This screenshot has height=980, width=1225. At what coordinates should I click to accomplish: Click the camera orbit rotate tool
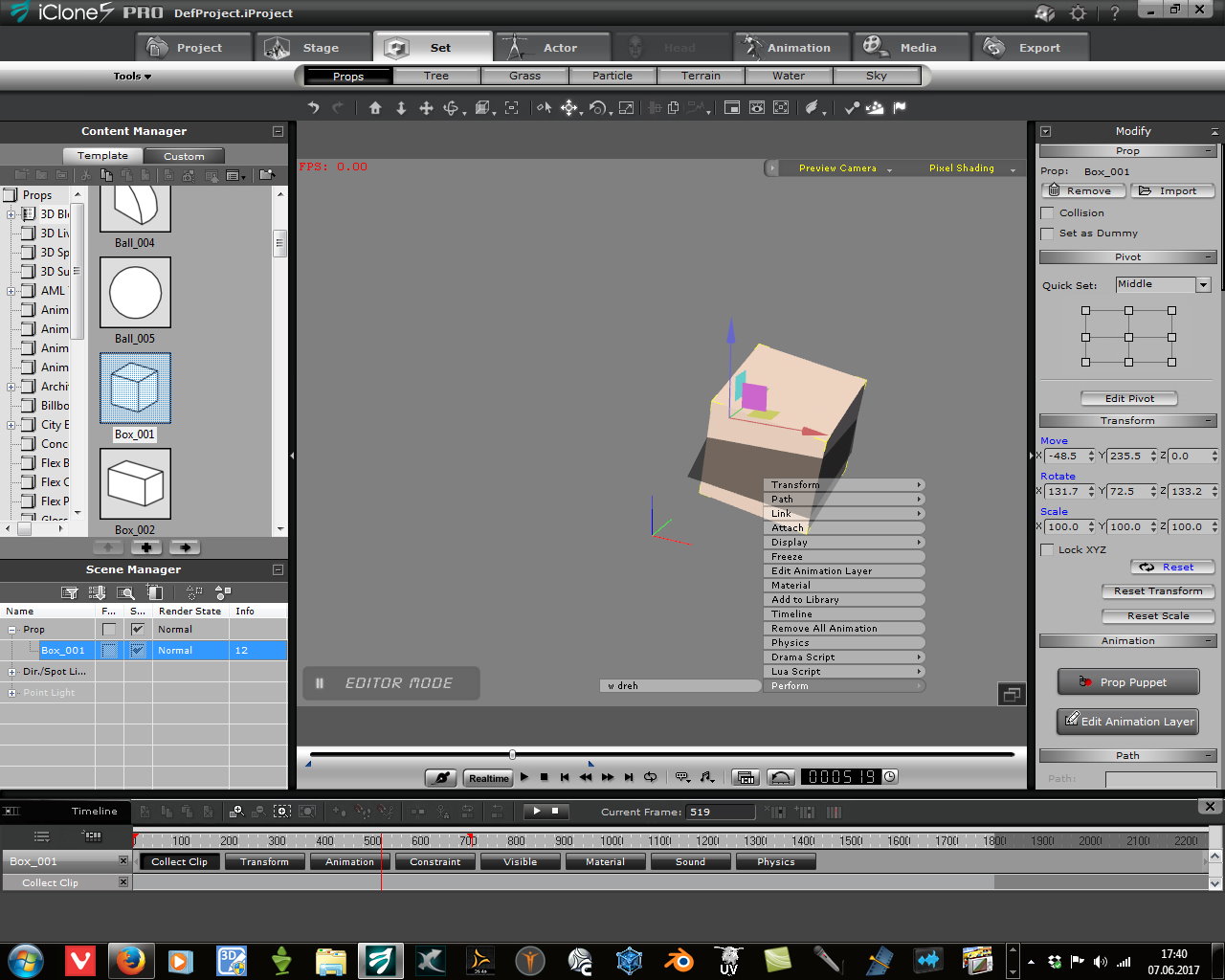tap(451, 108)
